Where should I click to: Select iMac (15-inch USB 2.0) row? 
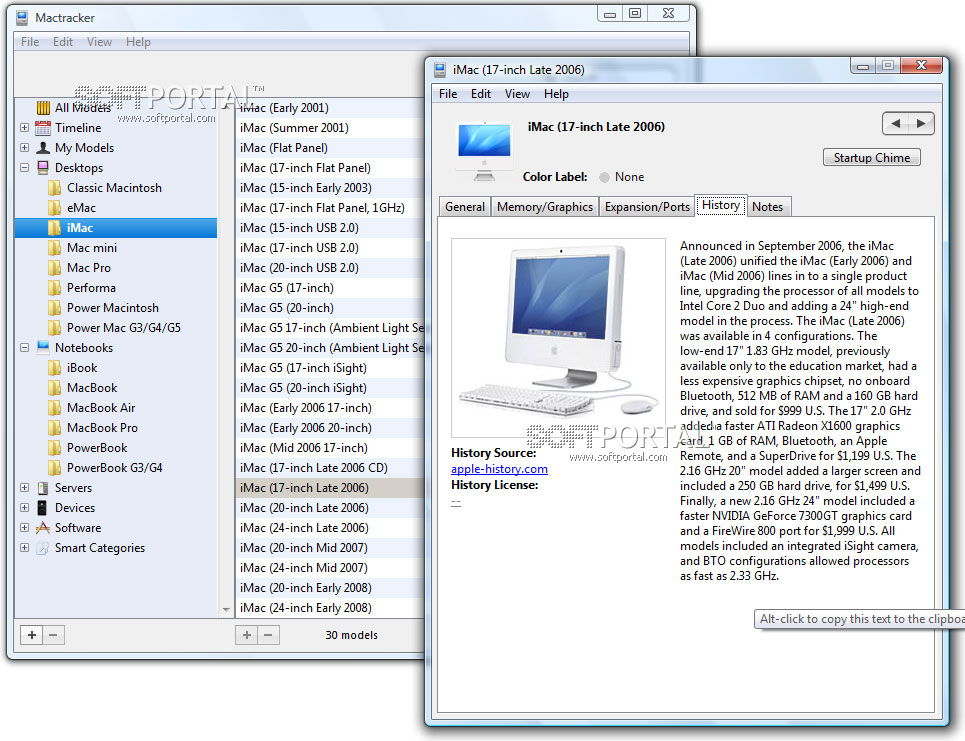330,228
